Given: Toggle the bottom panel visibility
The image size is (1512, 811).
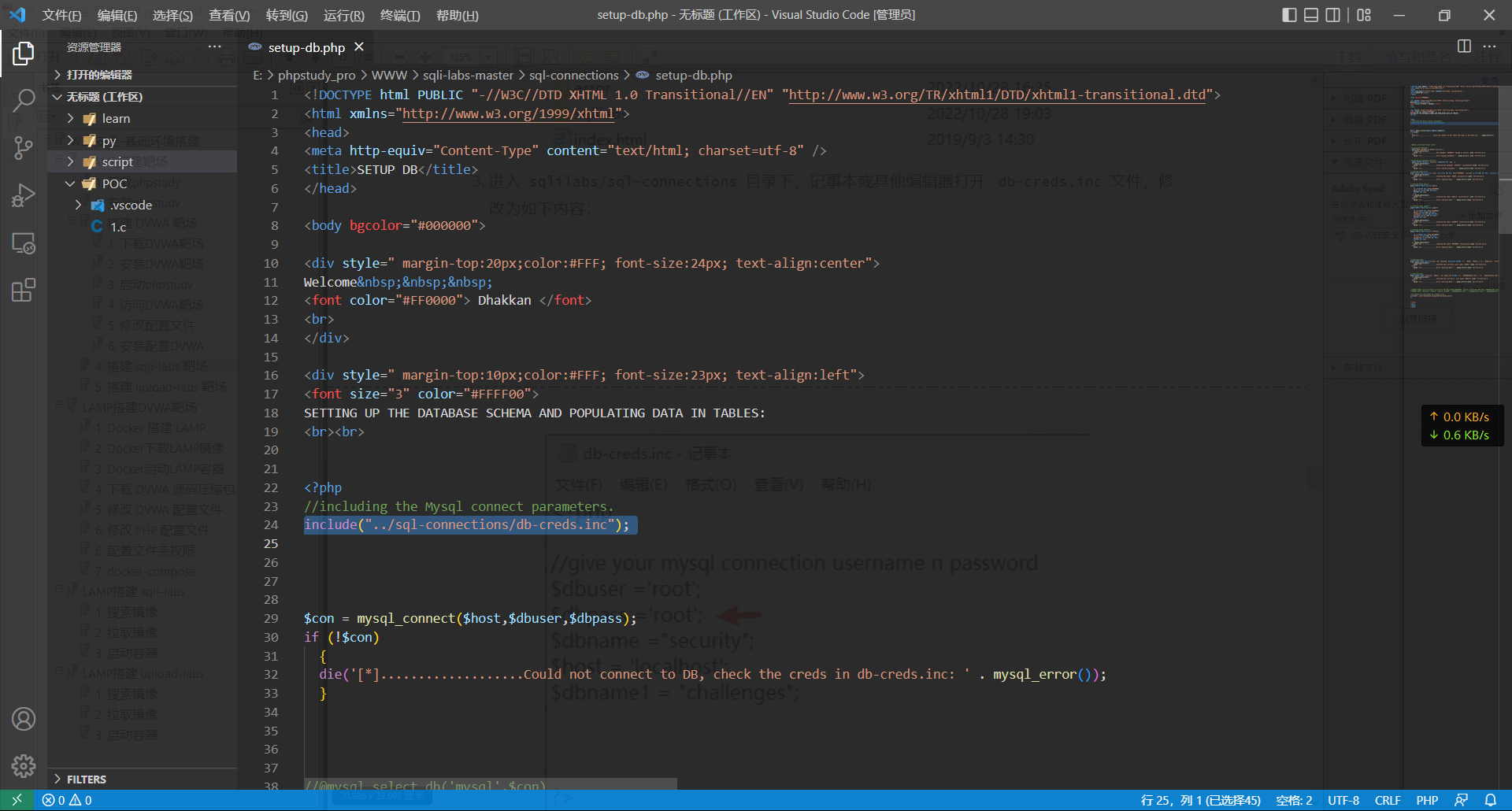Looking at the screenshot, I should 1311,15.
